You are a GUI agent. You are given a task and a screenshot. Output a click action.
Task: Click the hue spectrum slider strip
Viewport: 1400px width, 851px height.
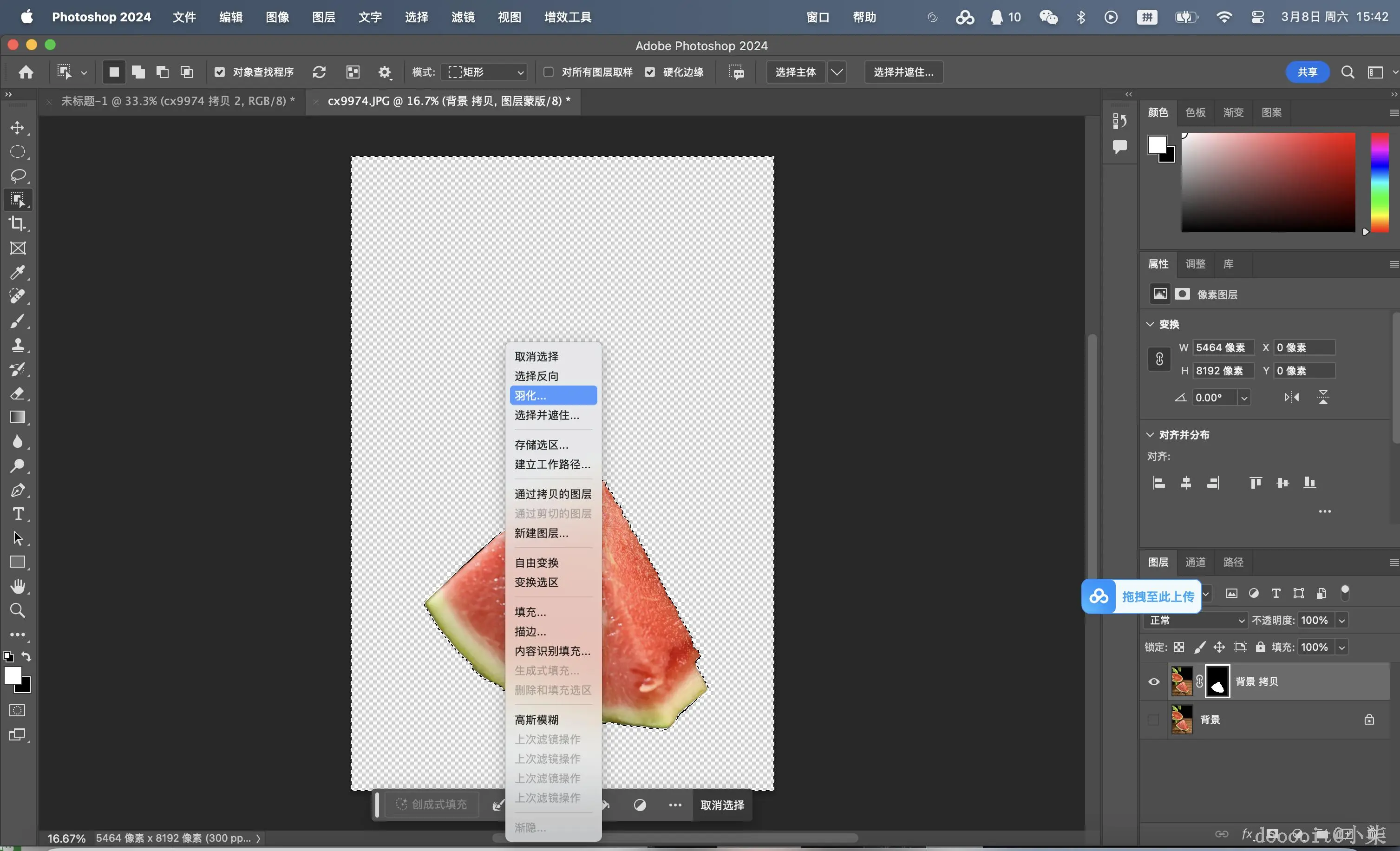pyautogui.click(x=1380, y=182)
